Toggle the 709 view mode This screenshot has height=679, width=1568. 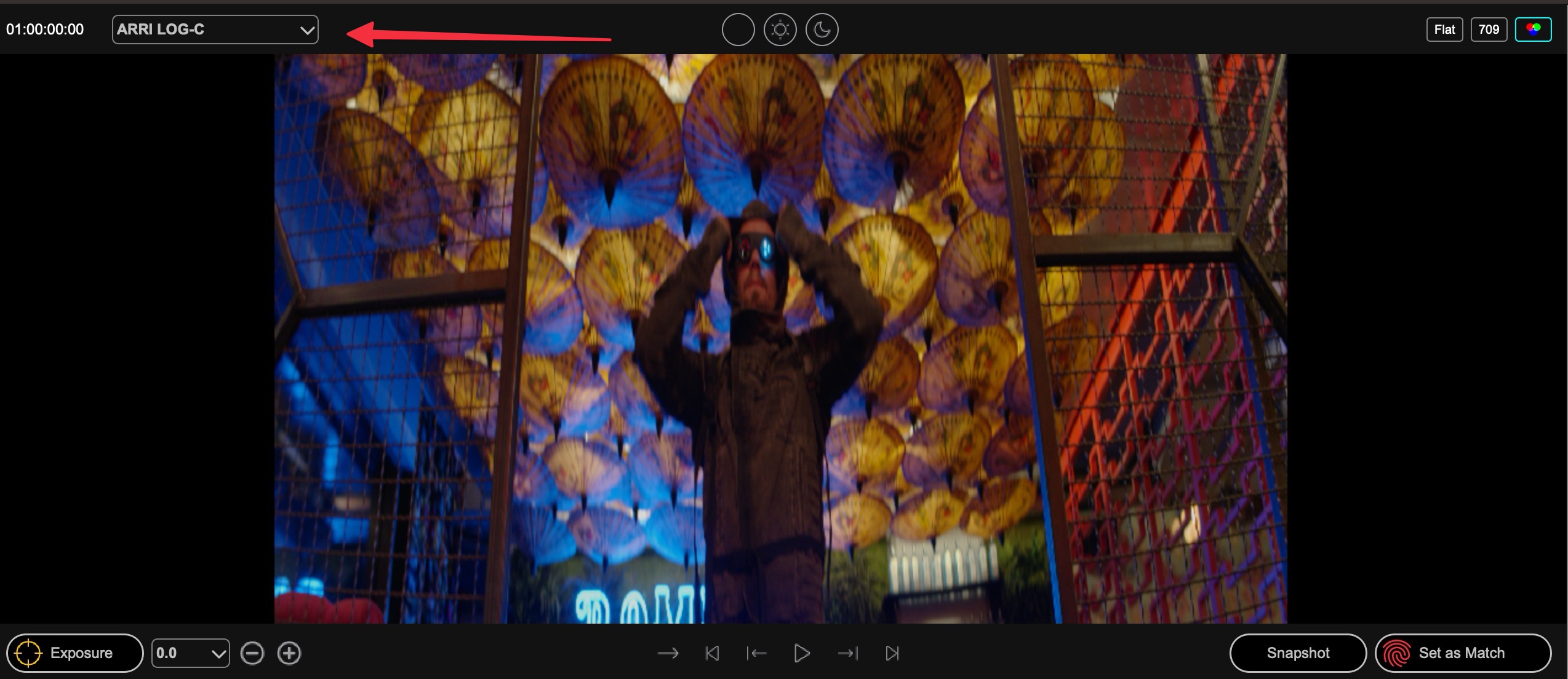point(1489,30)
